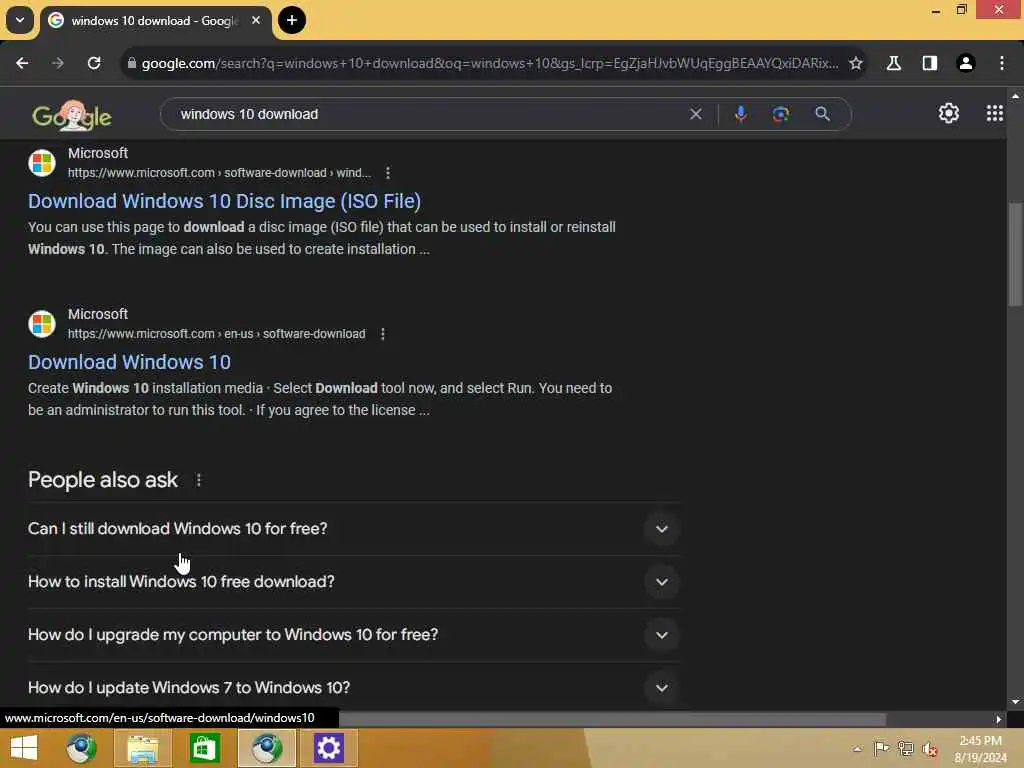Click the browser back arrow

pyautogui.click(x=22, y=63)
